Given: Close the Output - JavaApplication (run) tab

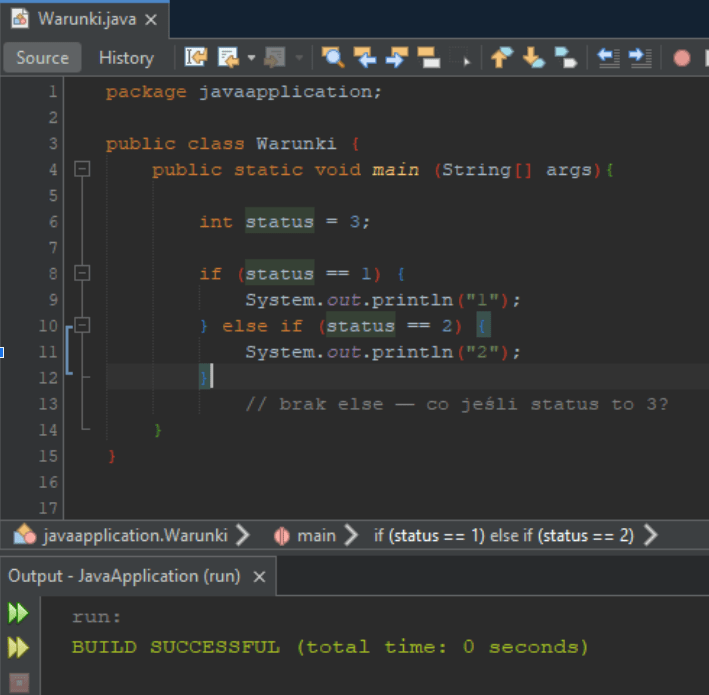Looking at the screenshot, I should (259, 577).
